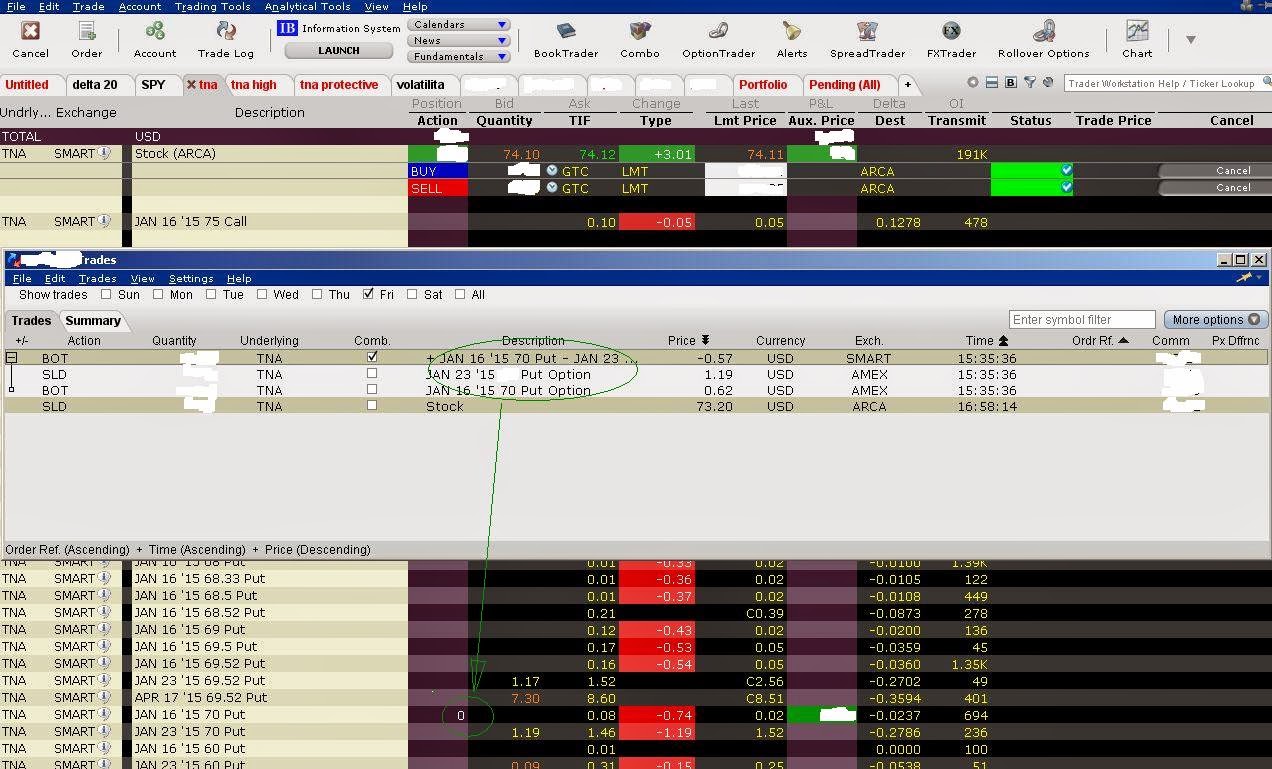Click the split-rows layout icon
Viewport: 1272px width, 769px height.
pos(991,83)
